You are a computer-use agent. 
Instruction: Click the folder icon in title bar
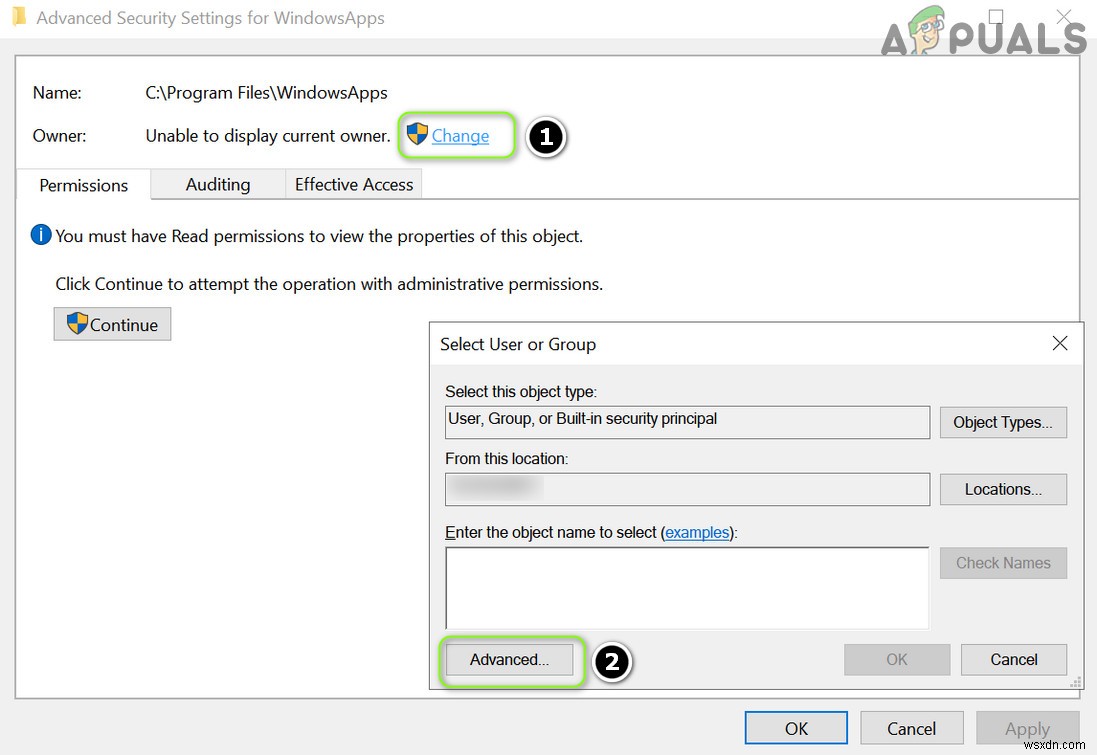tap(19, 17)
